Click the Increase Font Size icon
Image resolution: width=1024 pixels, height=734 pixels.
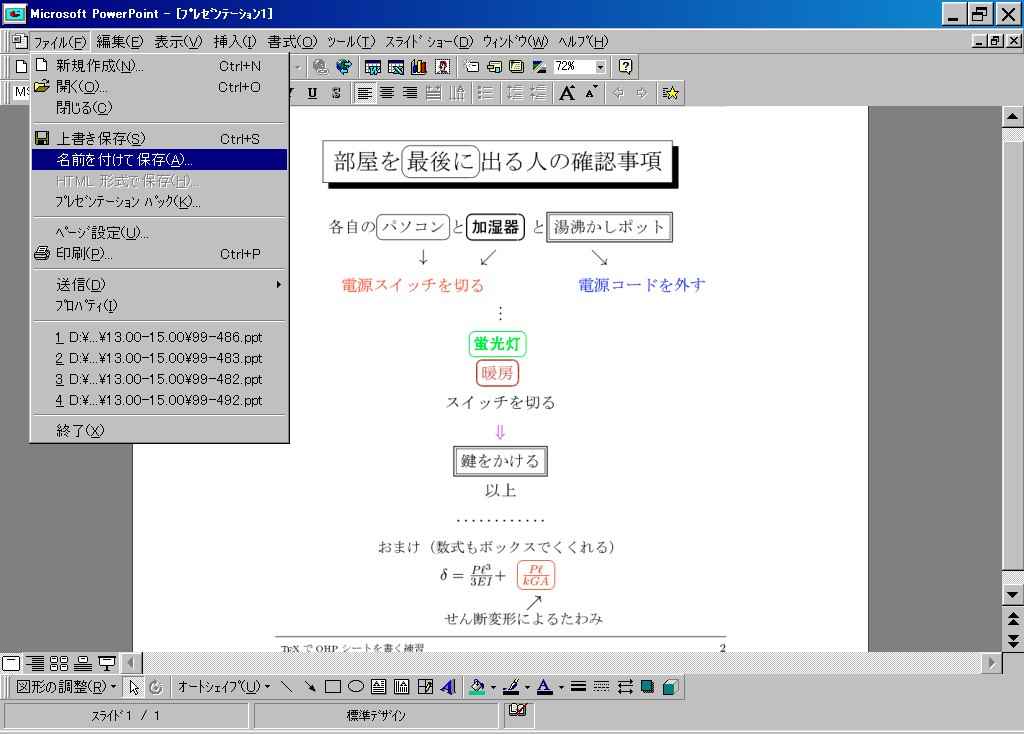(x=567, y=93)
